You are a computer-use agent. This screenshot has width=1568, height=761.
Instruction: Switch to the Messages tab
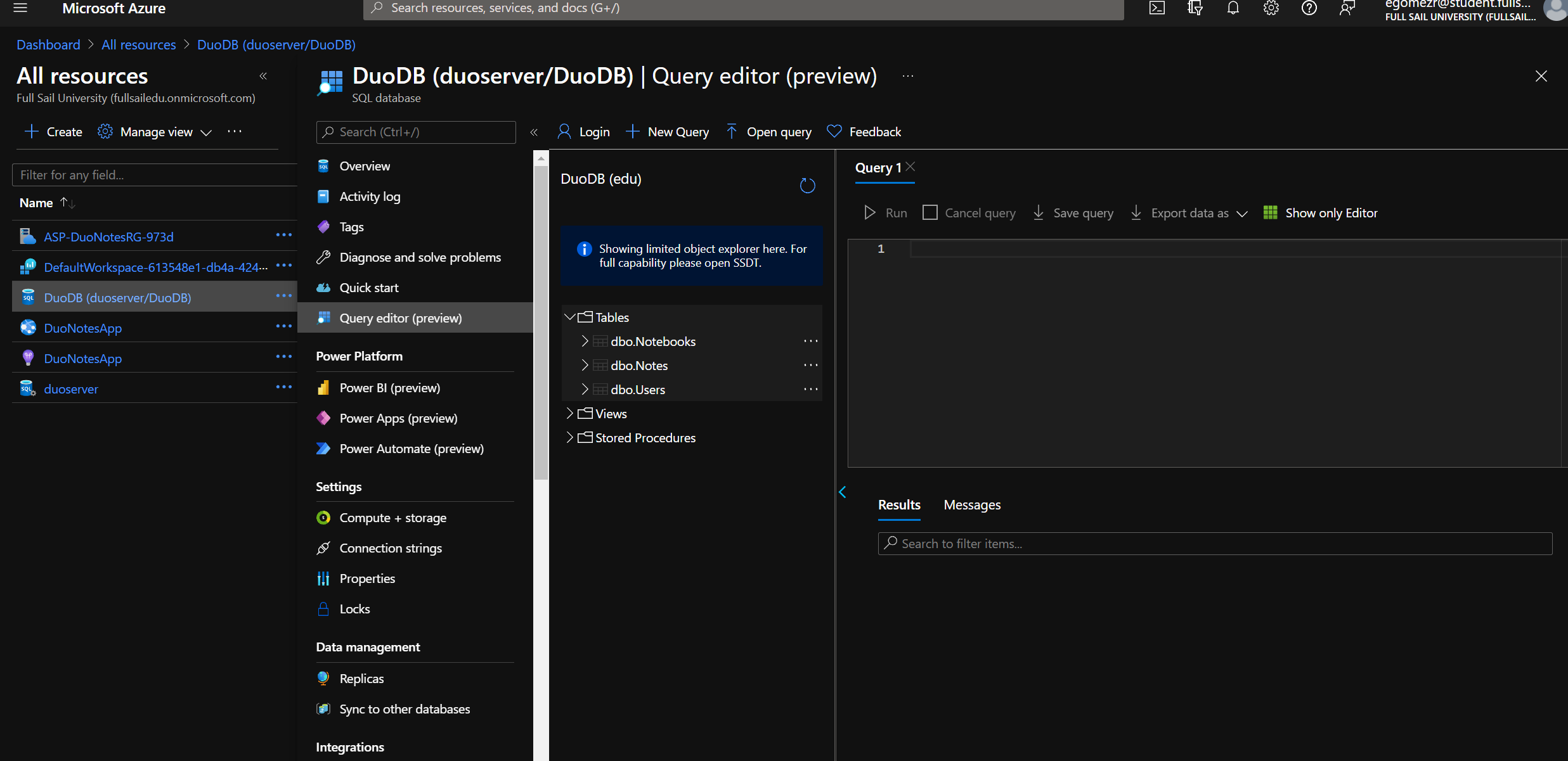tap(972, 505)
